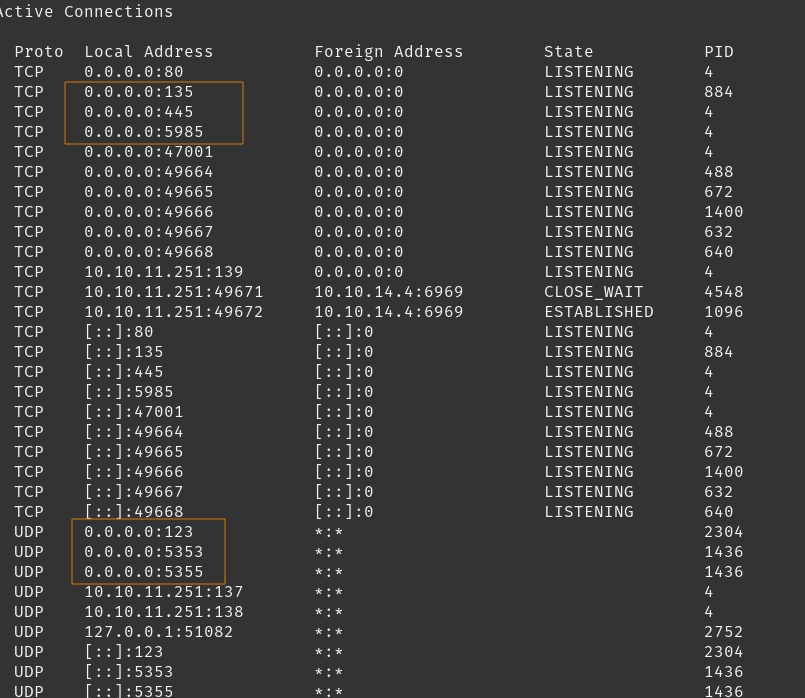Select the 10.10.11.251:139 local address
This screenshot has height=698, width=805.
pyautogui.click(x=164, y=272)
